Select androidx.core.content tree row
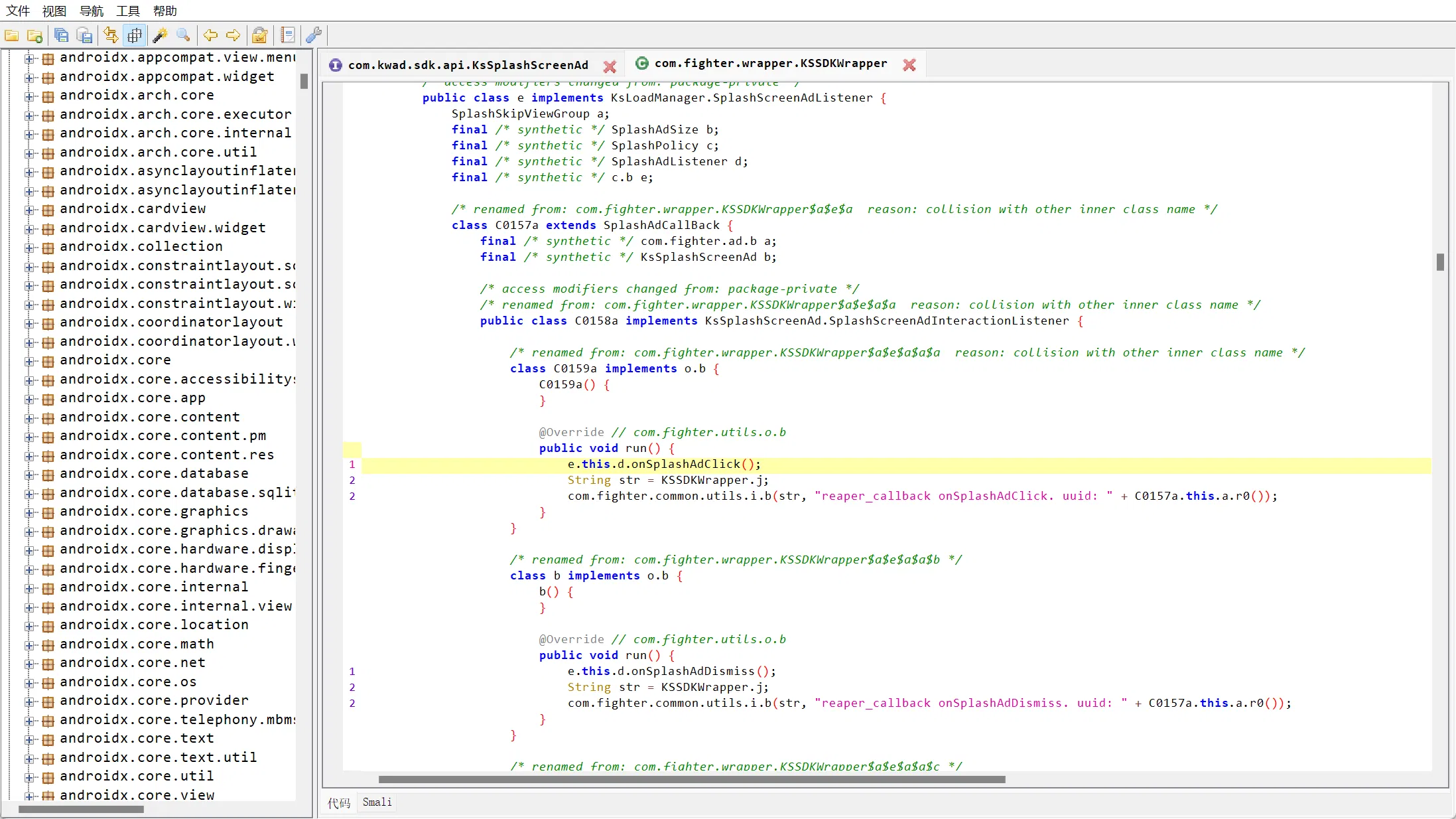 [149, 417]
